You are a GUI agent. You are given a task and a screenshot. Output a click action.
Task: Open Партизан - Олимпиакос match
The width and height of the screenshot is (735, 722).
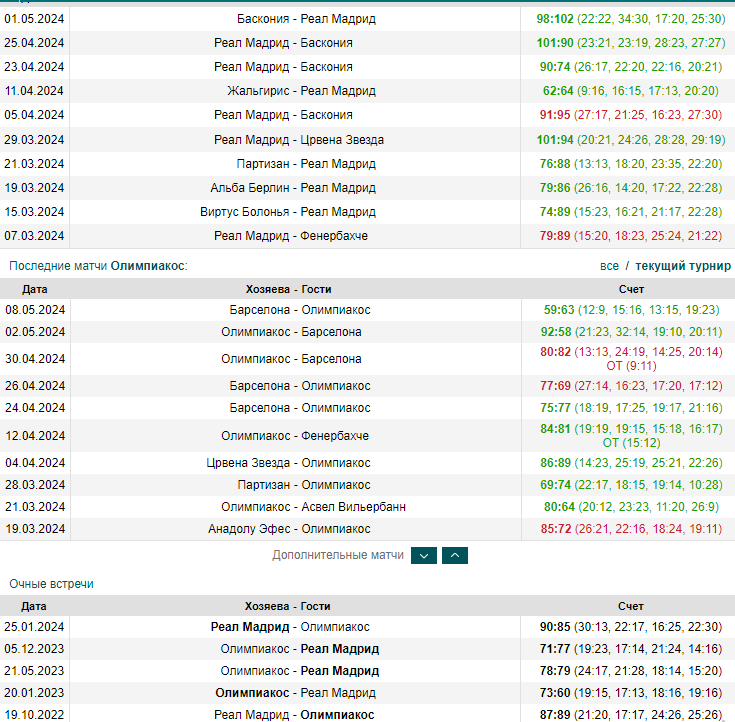click(304, 484)
